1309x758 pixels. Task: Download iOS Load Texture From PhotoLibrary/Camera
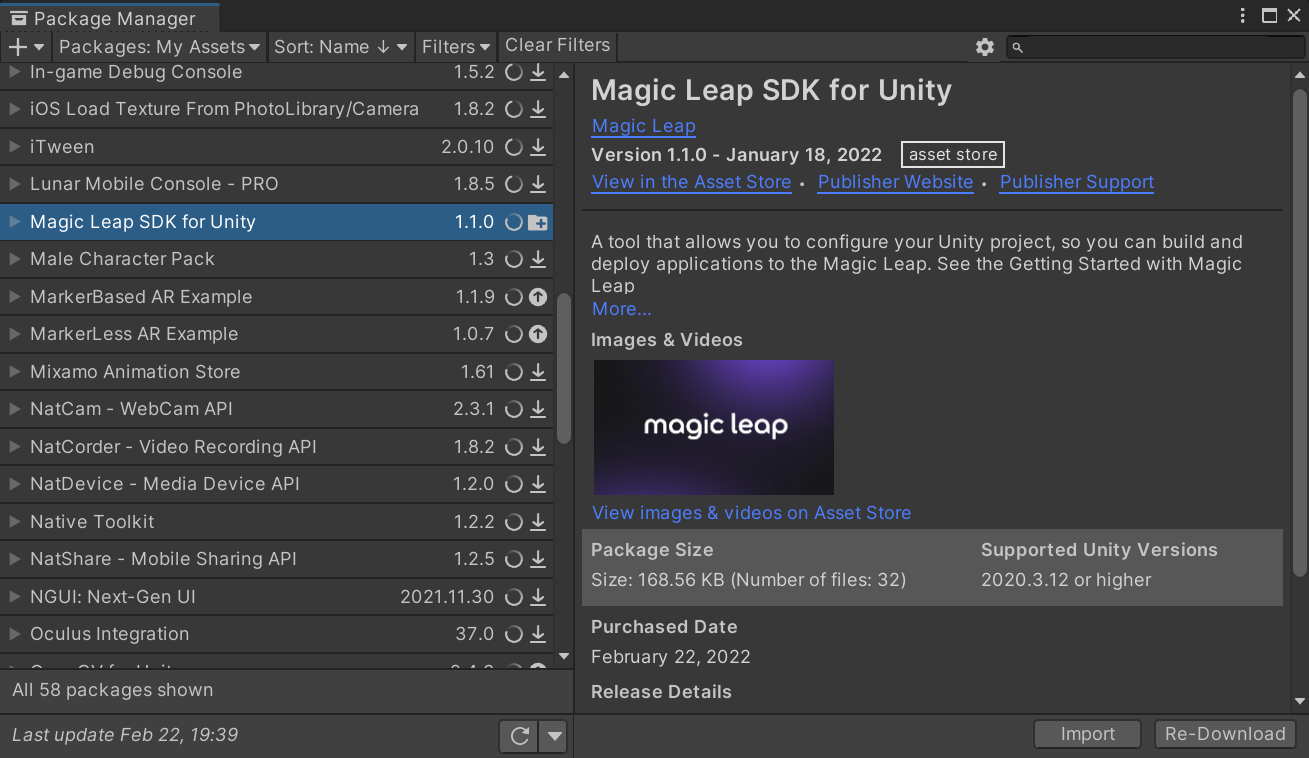pos(538,109)
